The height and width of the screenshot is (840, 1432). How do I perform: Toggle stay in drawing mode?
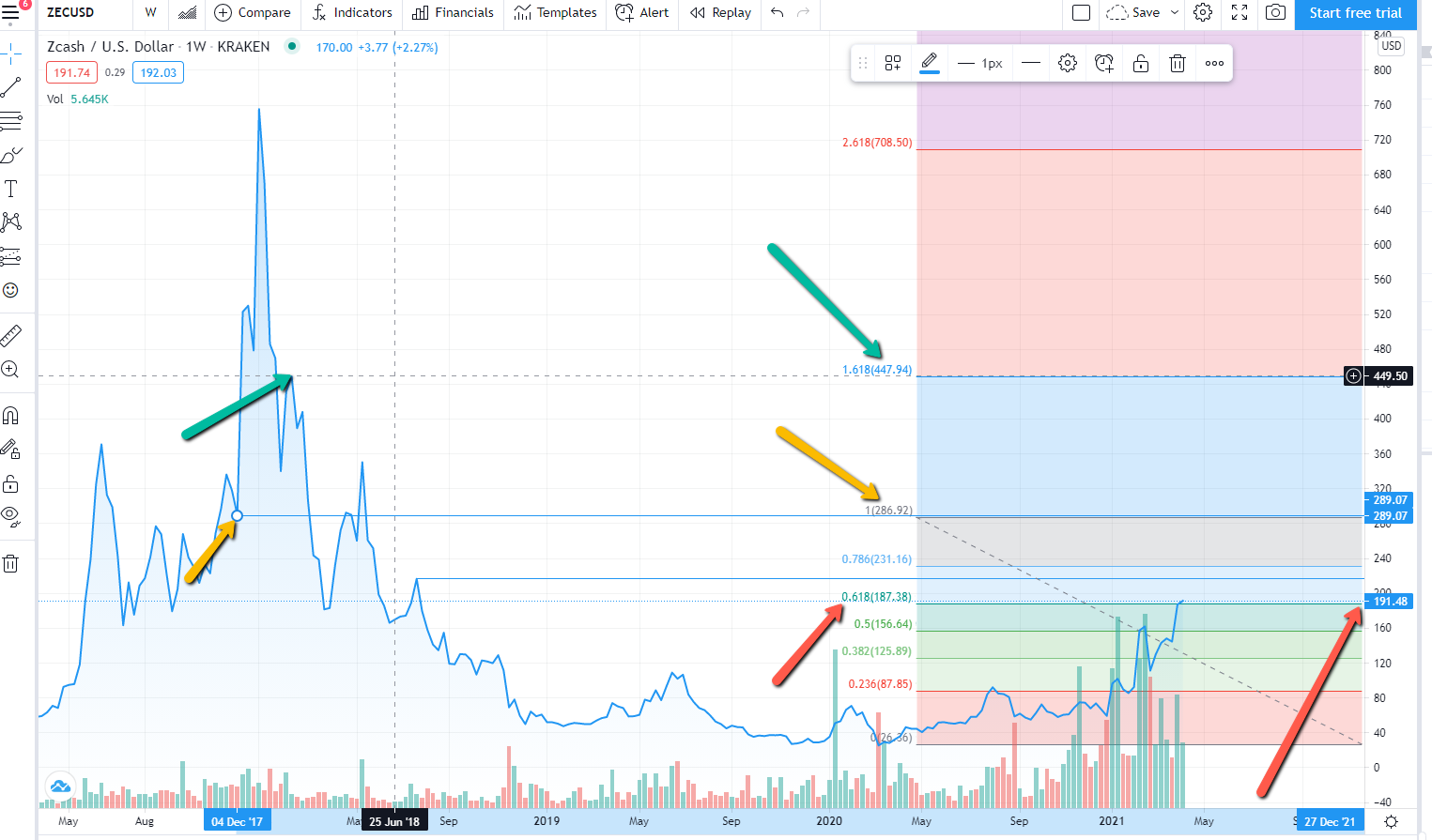pyautogui.click(x=11, y=450)
